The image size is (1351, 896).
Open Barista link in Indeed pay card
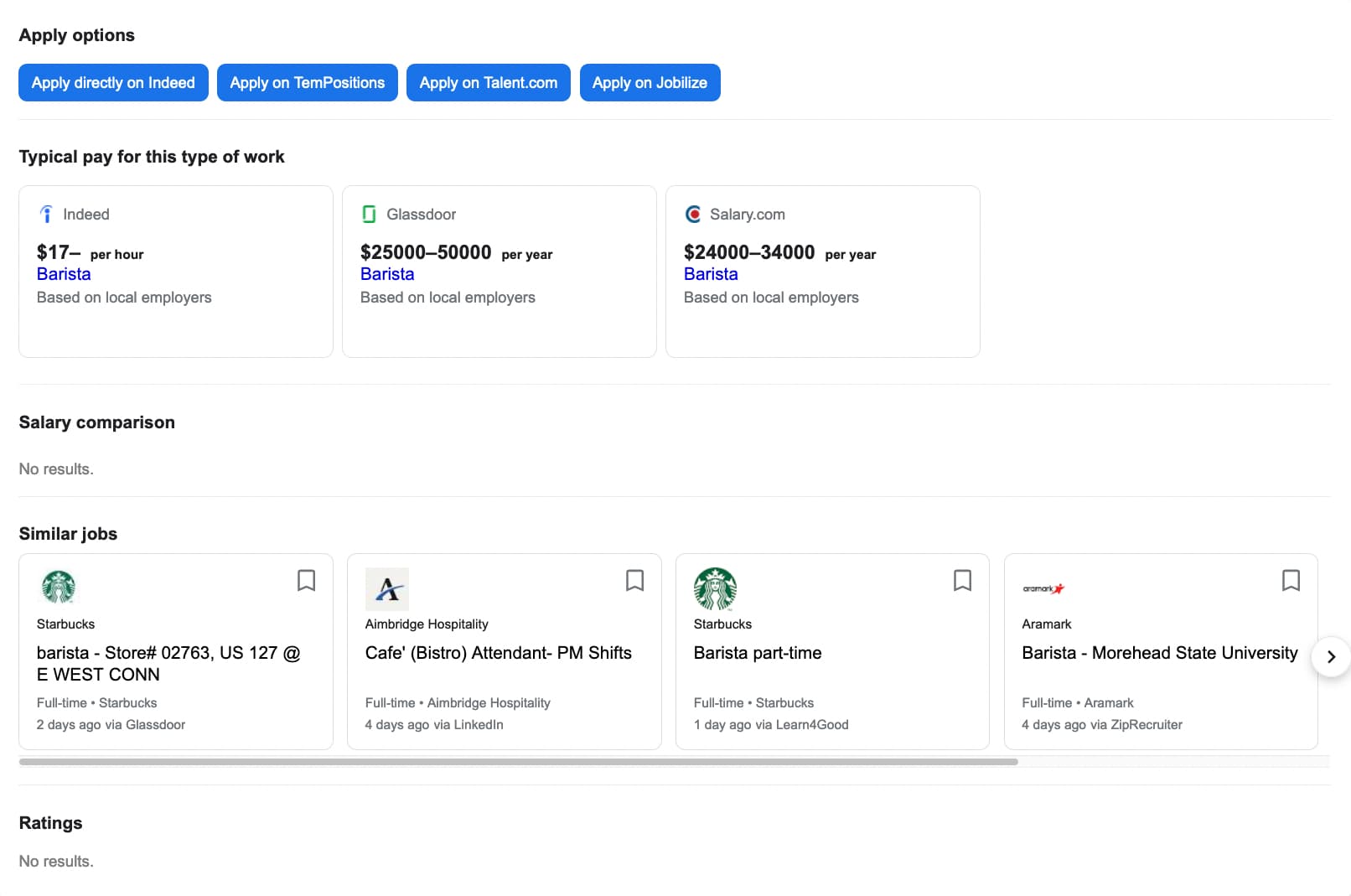(64, 274)
